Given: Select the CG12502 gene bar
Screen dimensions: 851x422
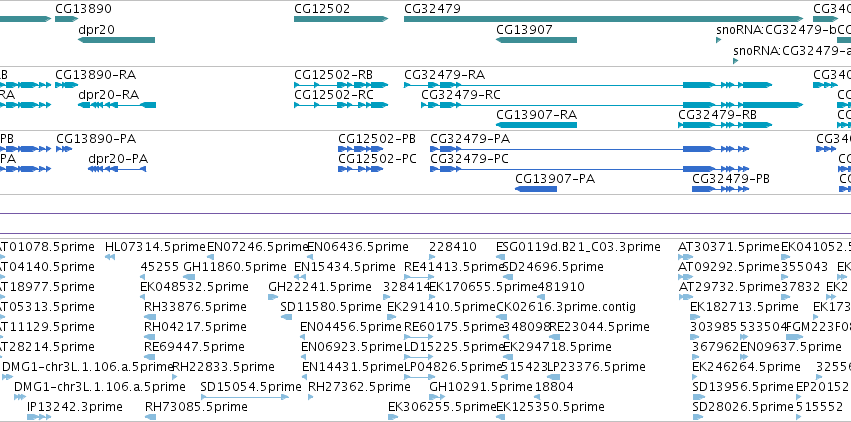Looking at the screenshot, I should pyautogui.click(x=341, y=19).
